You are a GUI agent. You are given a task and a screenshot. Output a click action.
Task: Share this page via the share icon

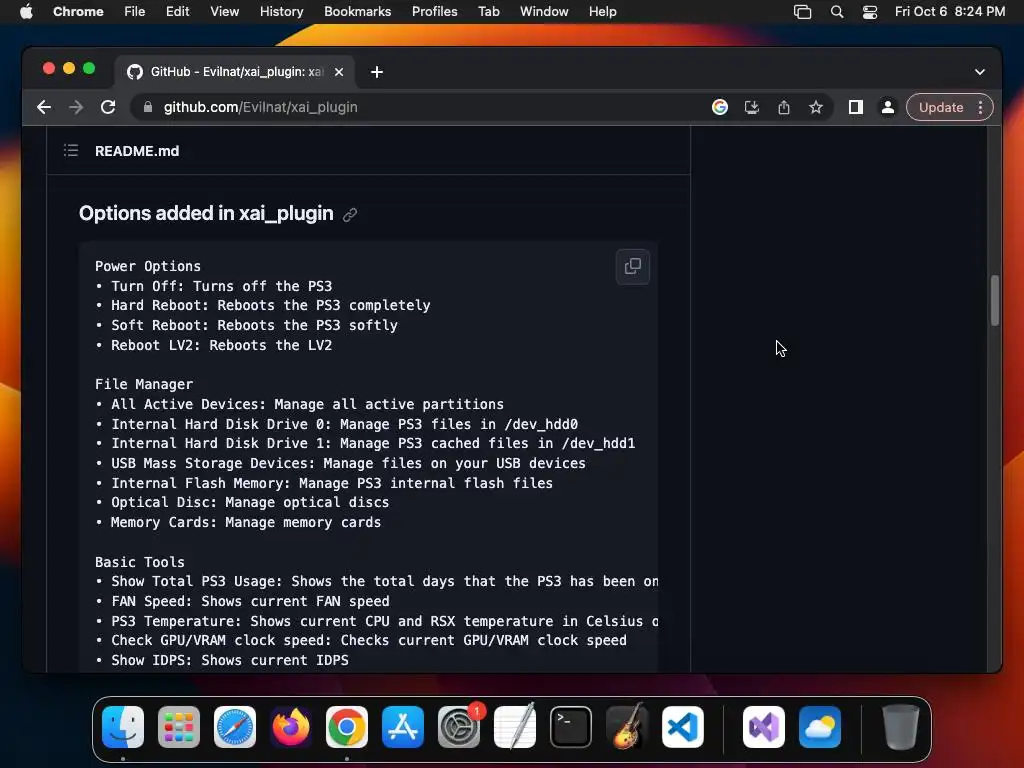tap(784, 107)
